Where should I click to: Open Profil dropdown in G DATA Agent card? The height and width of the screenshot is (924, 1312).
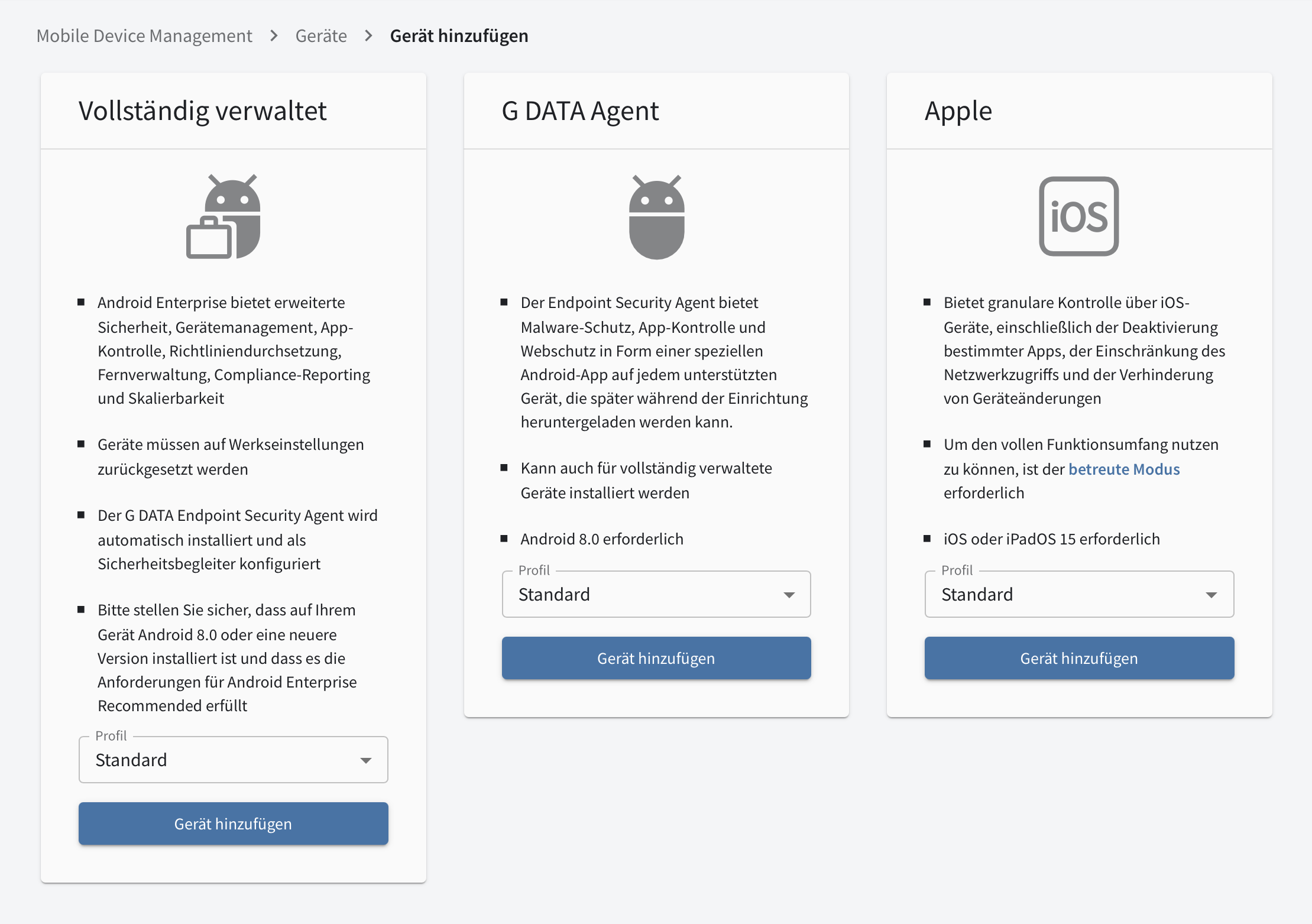click(x=656, y=594)
